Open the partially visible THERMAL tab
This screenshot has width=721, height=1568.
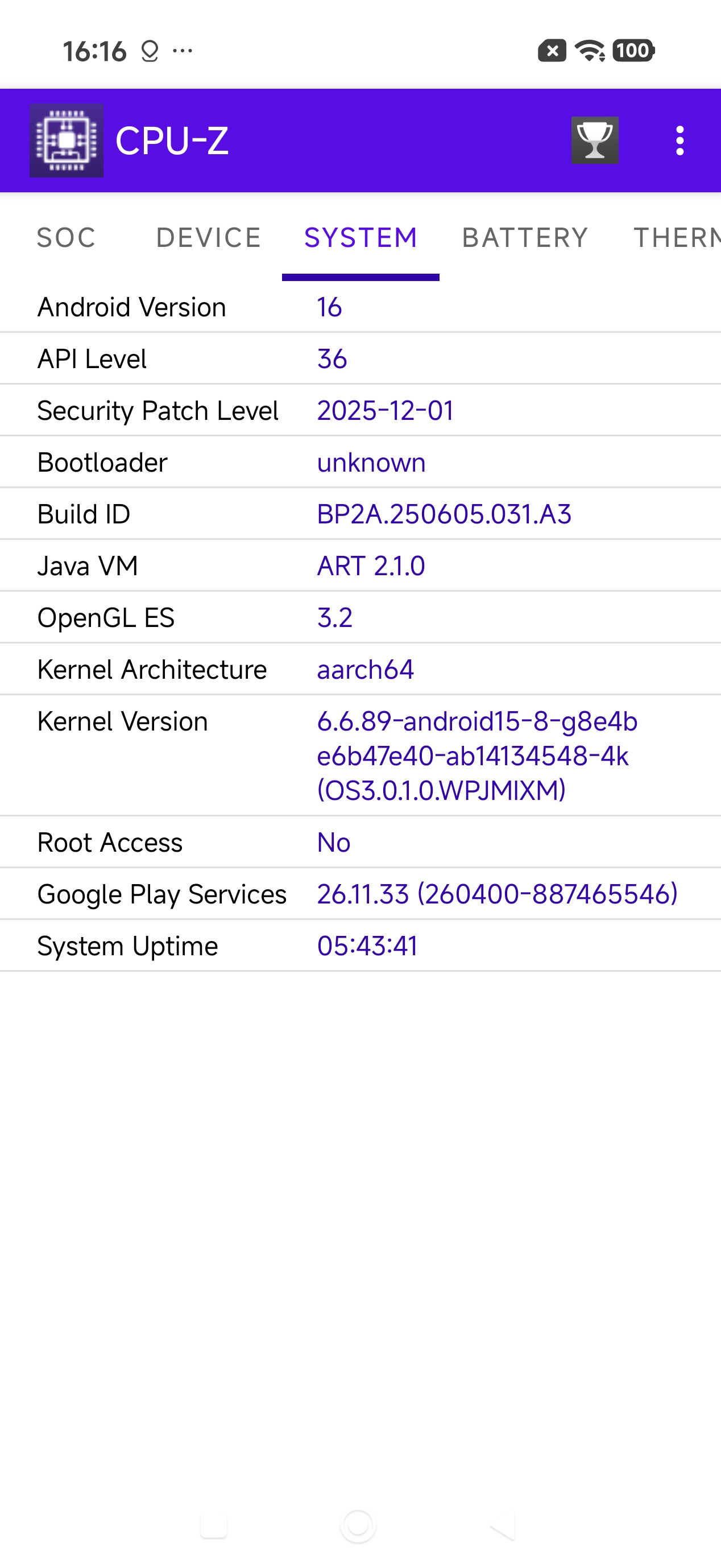[677, 237]
